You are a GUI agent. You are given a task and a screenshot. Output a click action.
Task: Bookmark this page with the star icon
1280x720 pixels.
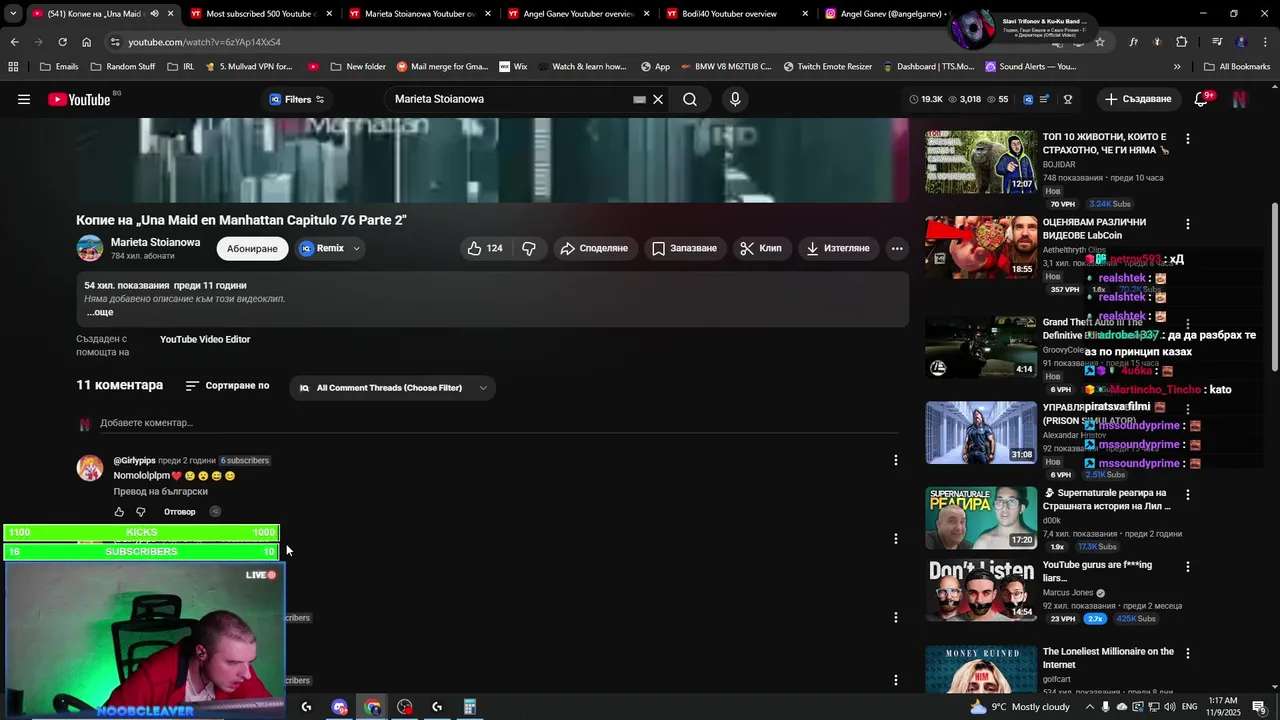tap(1099, 42)
